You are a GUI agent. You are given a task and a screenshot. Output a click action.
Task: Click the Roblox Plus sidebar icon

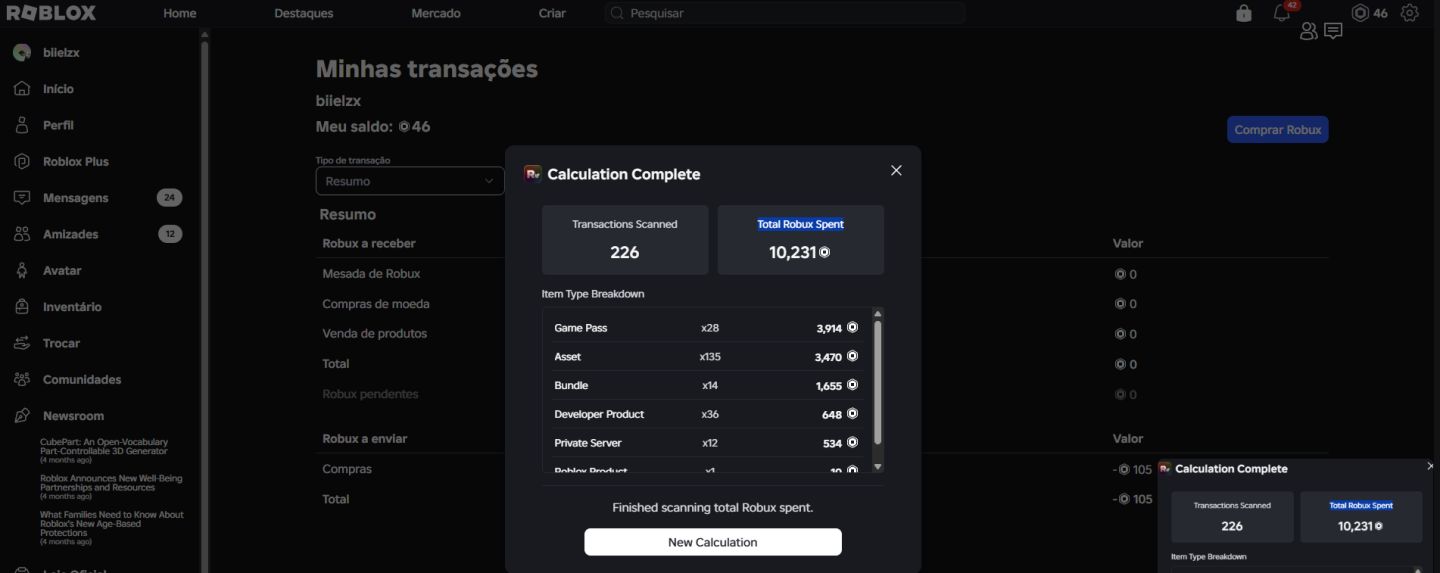coord(22,161)
